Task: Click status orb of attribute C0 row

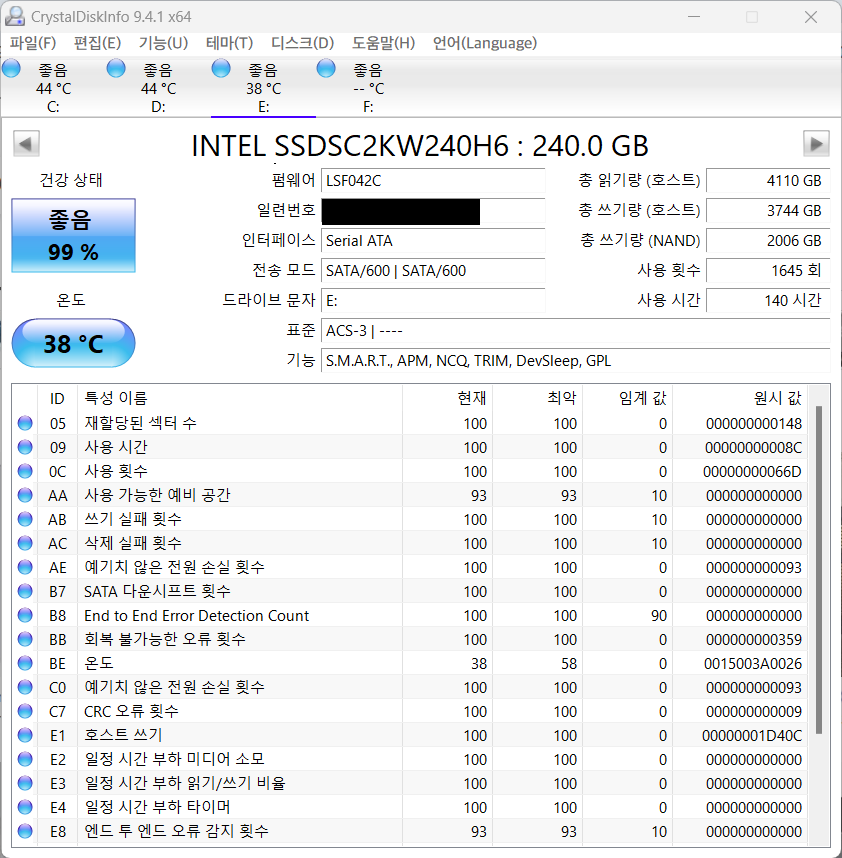Action: (25, 687)
